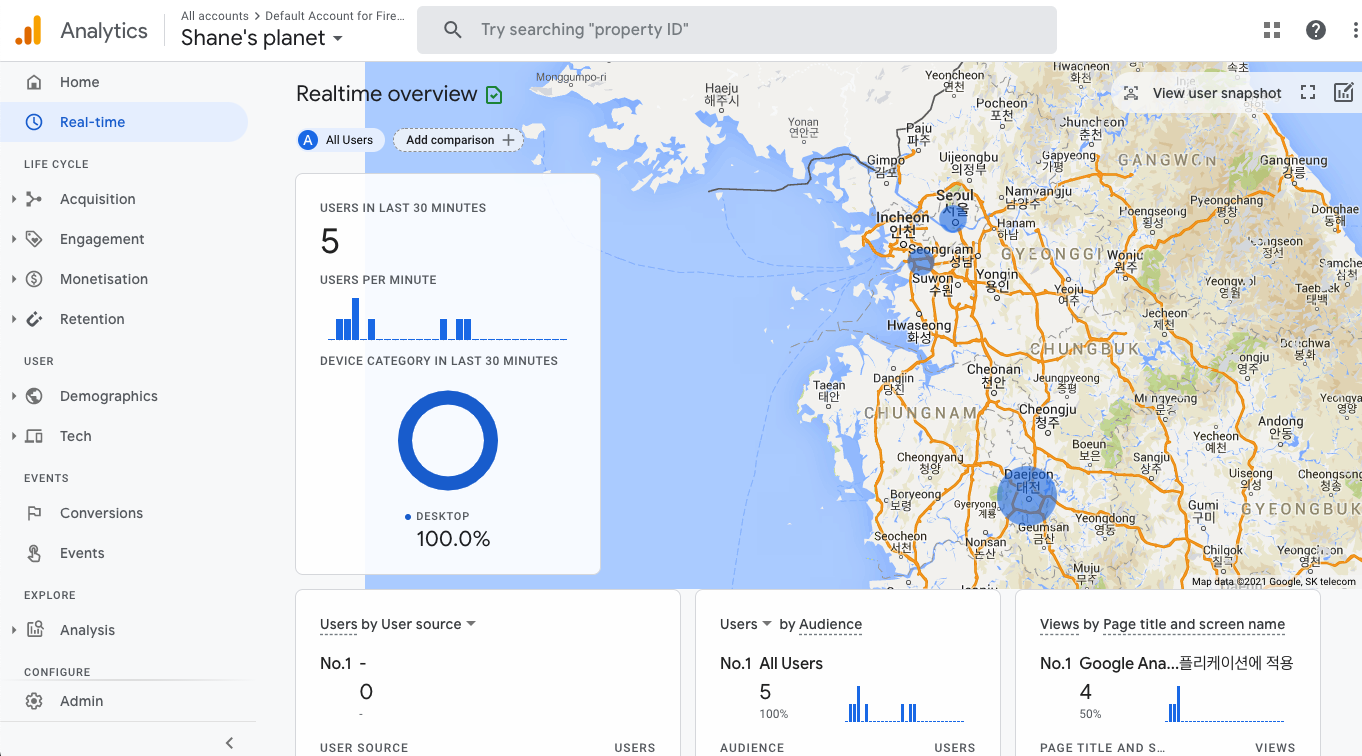
Task: Click the Conversions flag icon
Action: (34, 513)
